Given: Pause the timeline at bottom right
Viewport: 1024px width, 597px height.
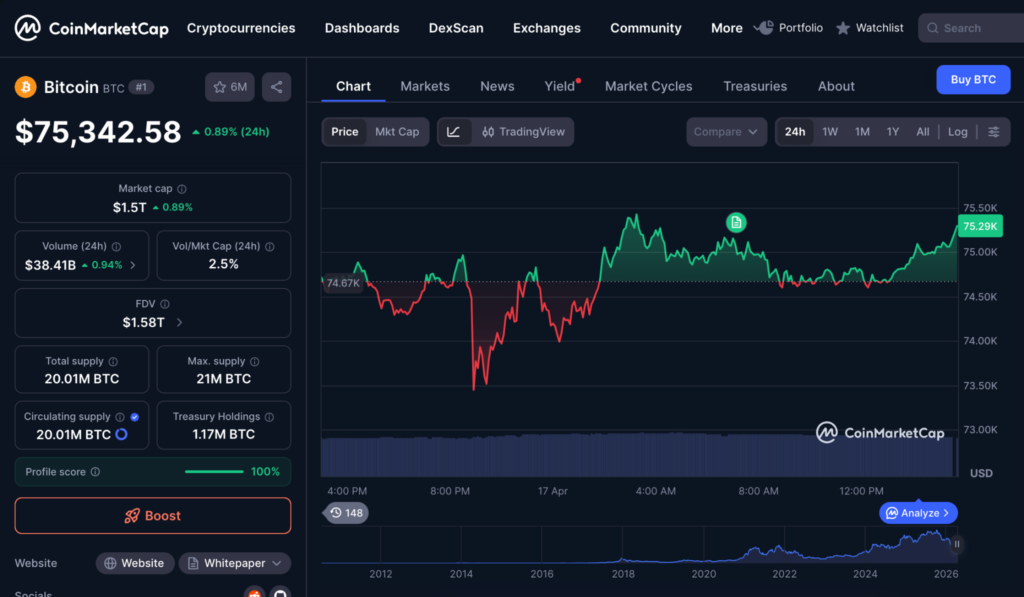Looking at the screenshot, I should coord(957,544).
